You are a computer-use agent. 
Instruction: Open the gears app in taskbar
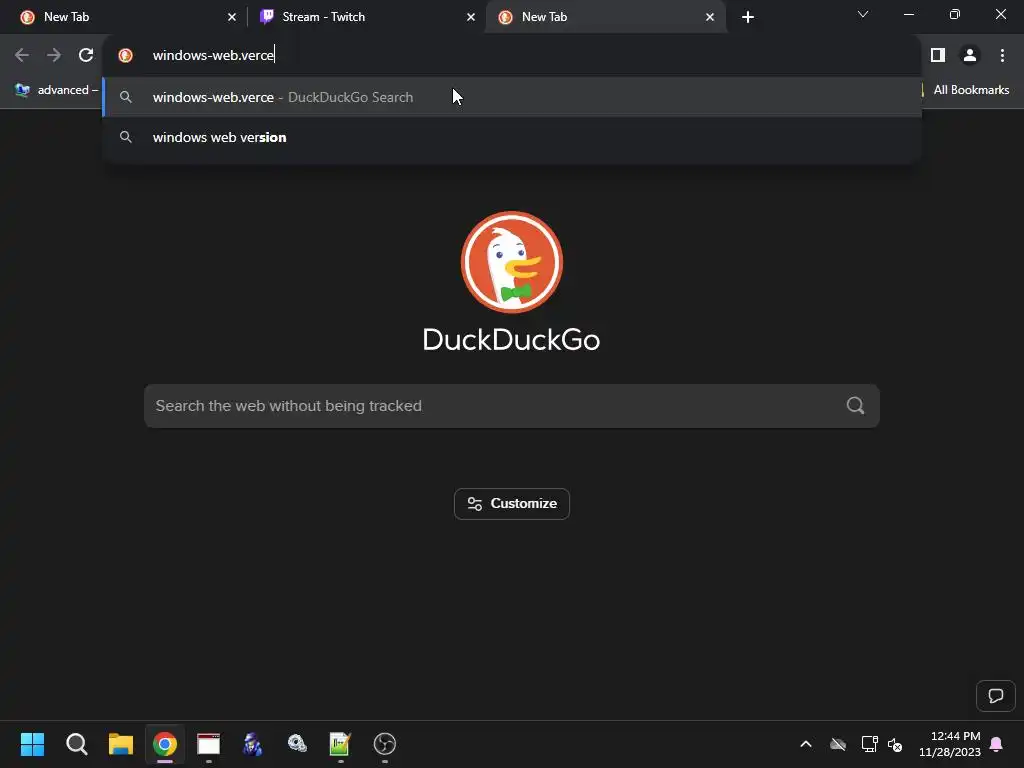[x=297, y=744]
